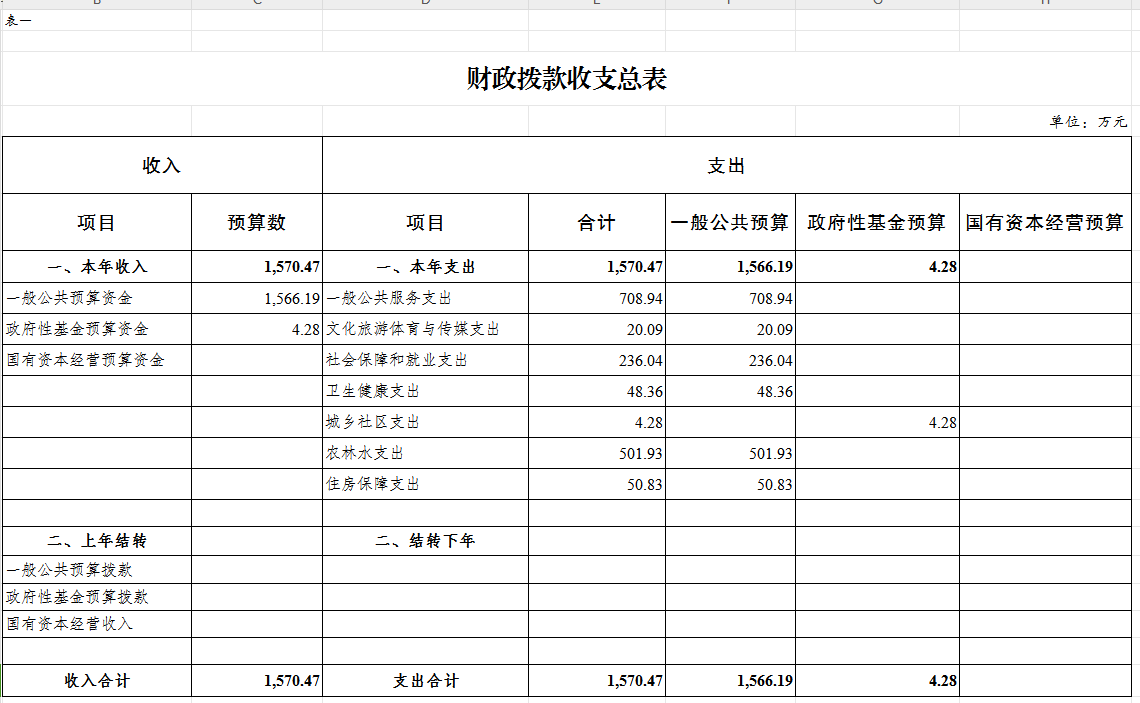Click the 一般公共预算拨款 cell
The width and height of the screenshot is (1140, 703).
[x=97, y=569]
